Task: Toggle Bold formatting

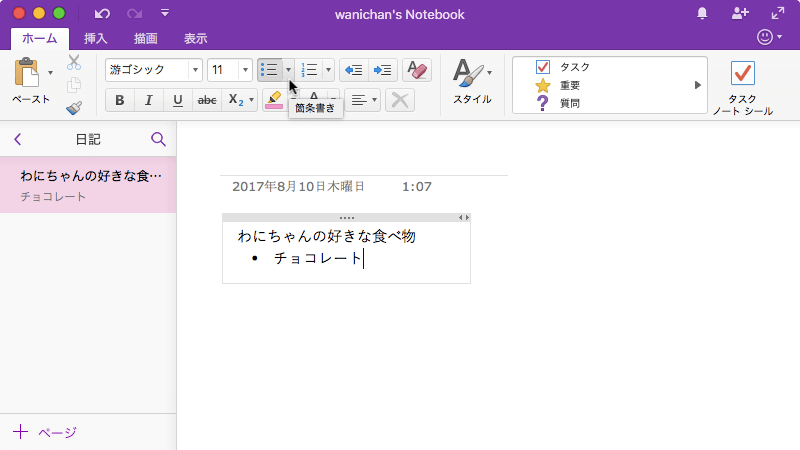Action: coord(120,101)
